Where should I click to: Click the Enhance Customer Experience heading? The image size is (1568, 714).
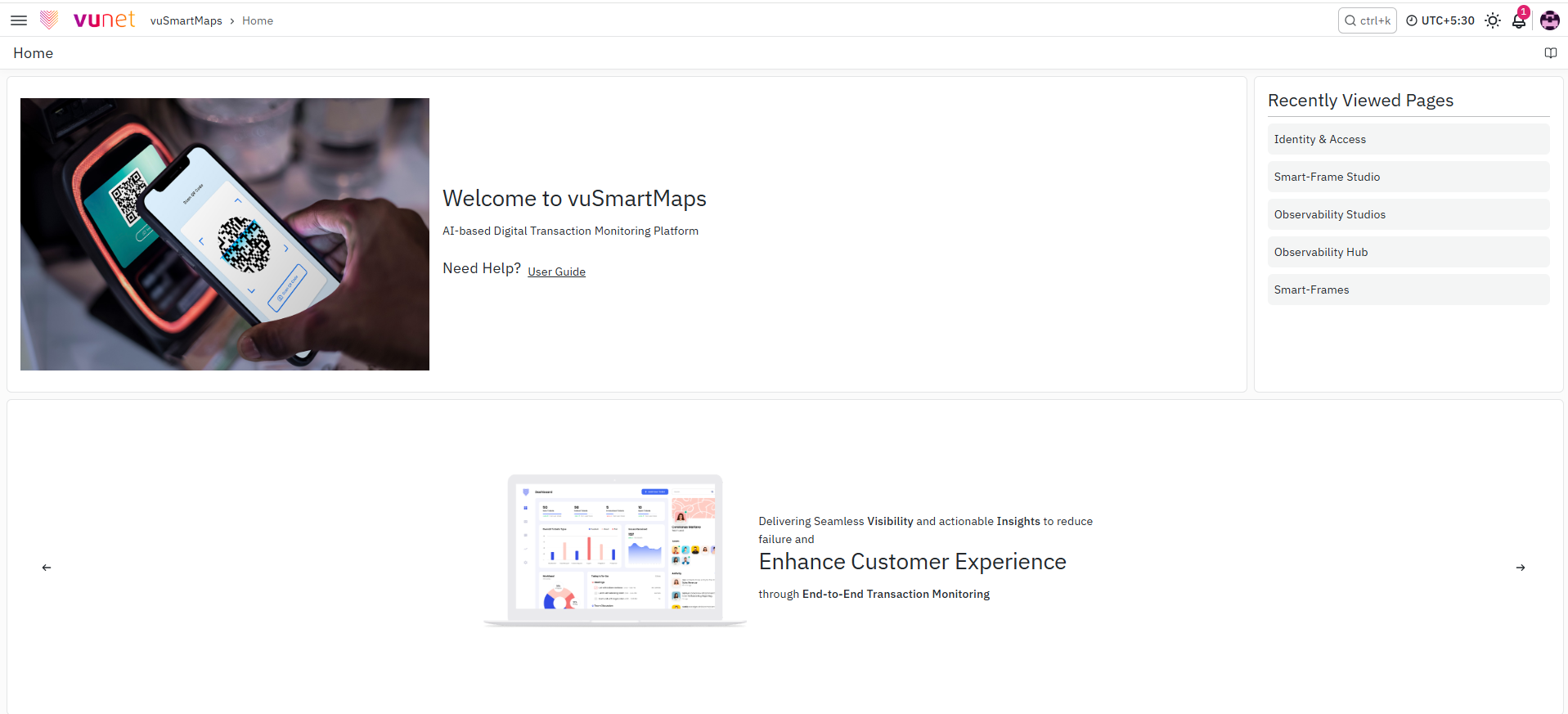(x=912, y=562)
